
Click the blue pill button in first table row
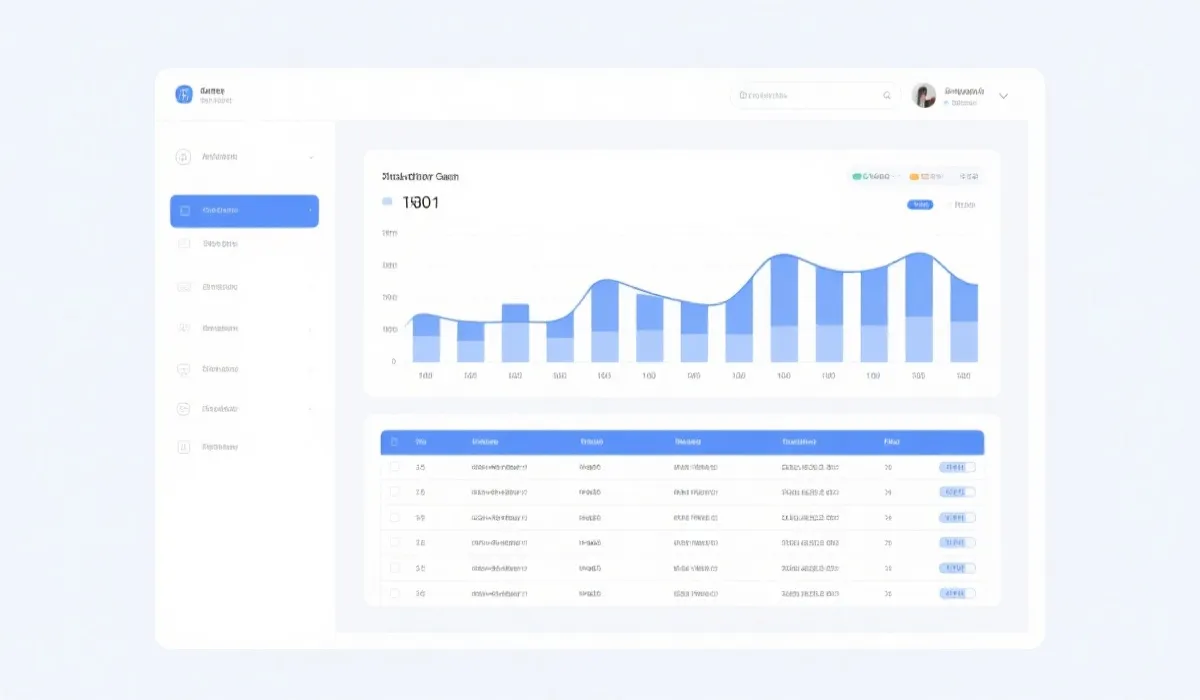956,467
